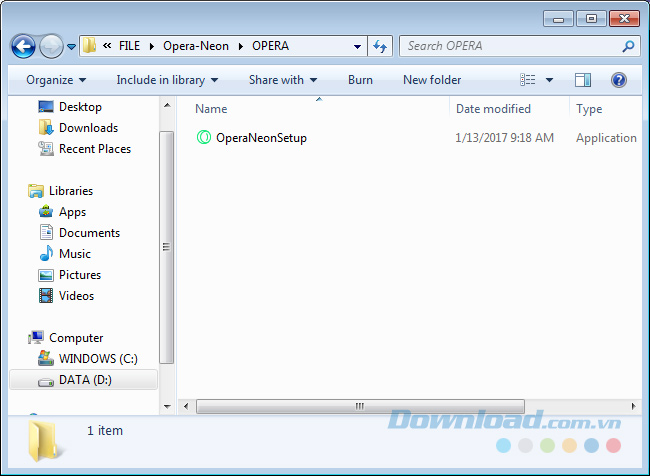
Task: Click navigation pane scroll up arrow
Action: click(x=167, y=105)
